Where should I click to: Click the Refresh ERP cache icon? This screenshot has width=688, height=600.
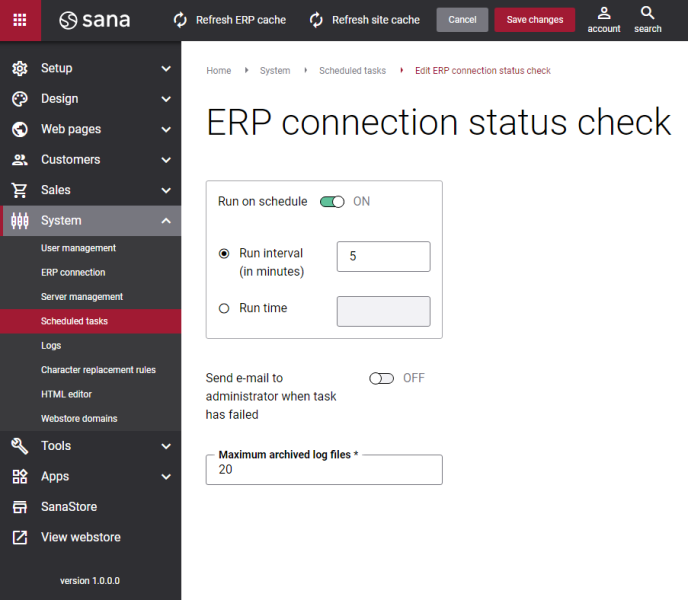point(180,20)
